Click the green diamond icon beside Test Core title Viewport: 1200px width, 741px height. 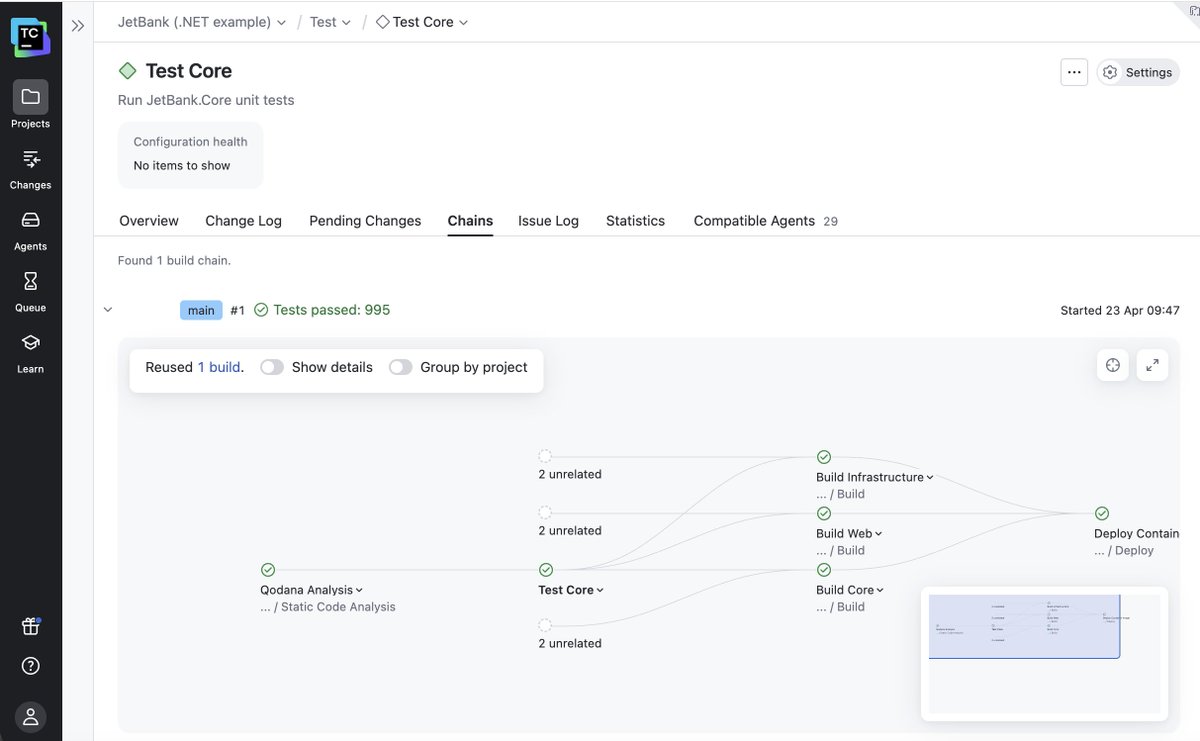127,71
